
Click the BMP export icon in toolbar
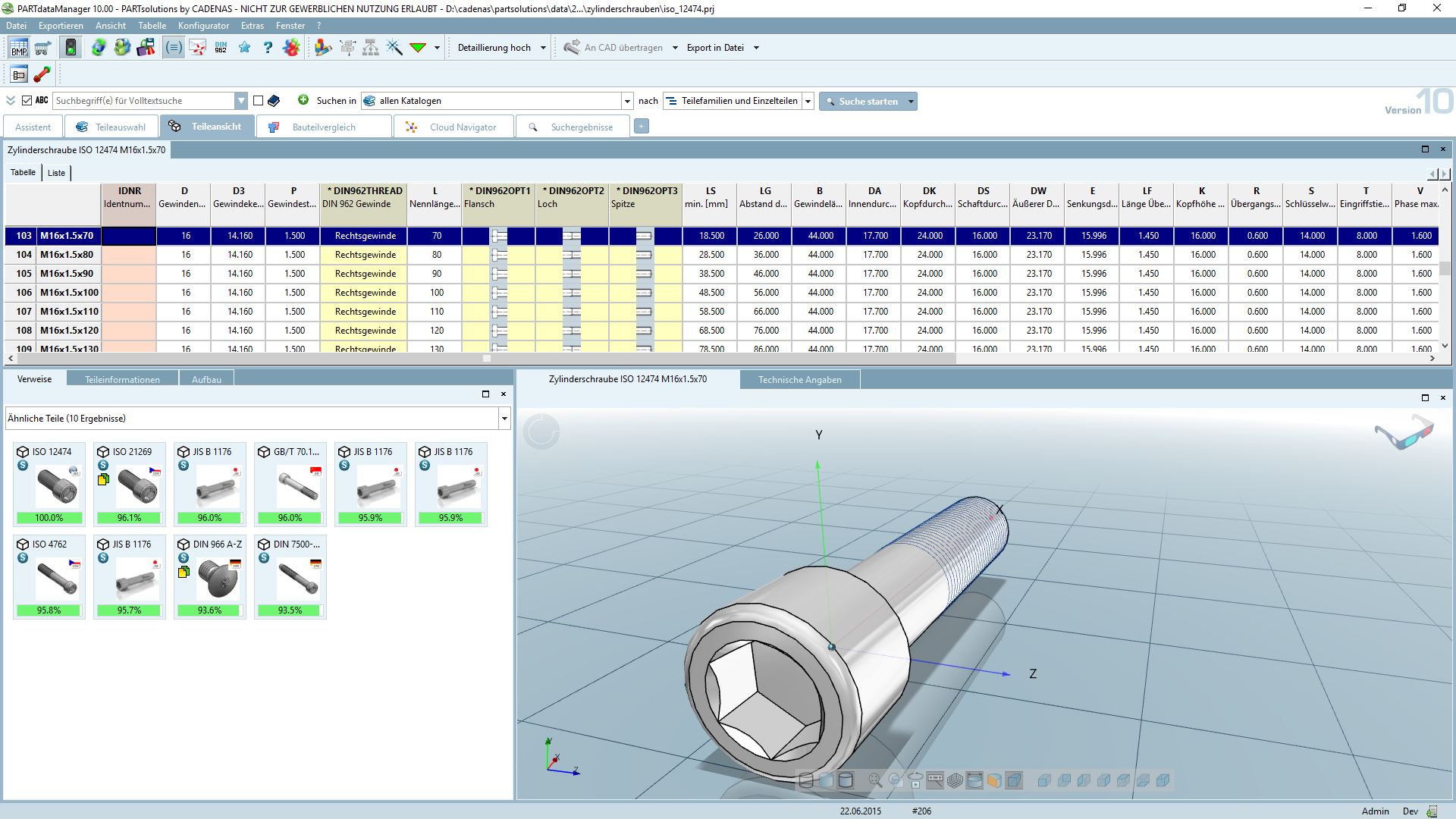(x=19, y=48)
